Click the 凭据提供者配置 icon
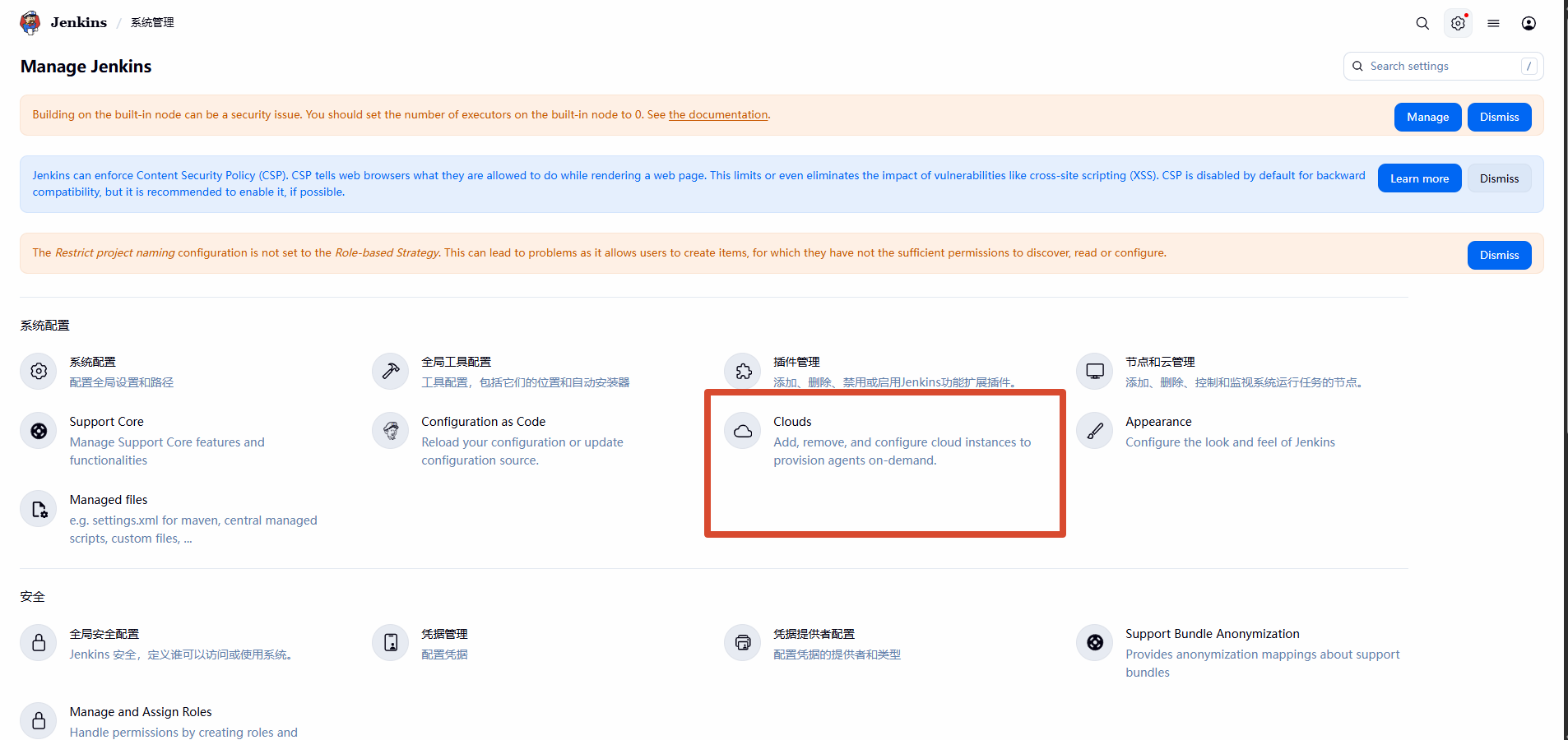The image size is (1568, 740). (743, 643)
